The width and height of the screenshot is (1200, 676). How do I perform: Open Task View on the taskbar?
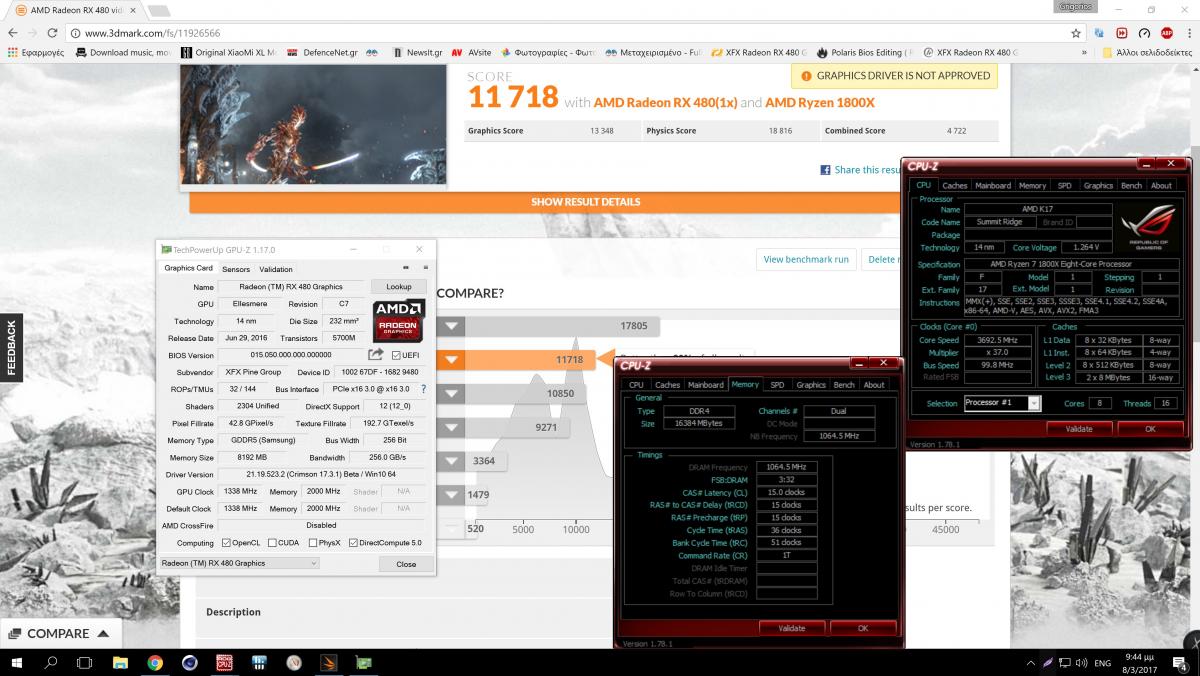tap(85, 662)
